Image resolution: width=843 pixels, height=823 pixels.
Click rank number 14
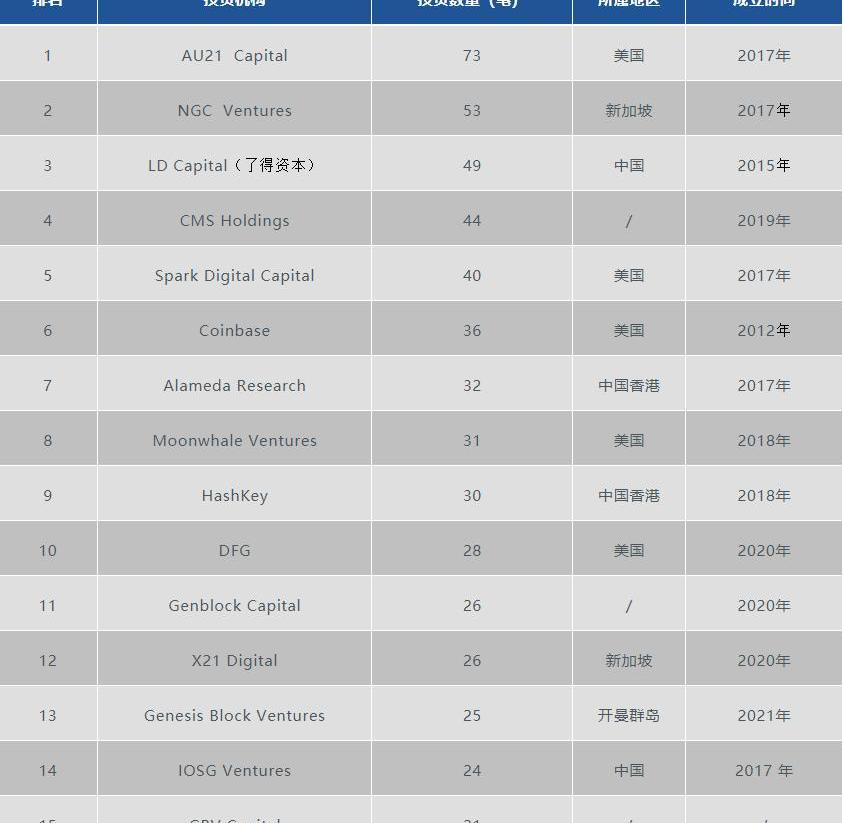point(48,770)
